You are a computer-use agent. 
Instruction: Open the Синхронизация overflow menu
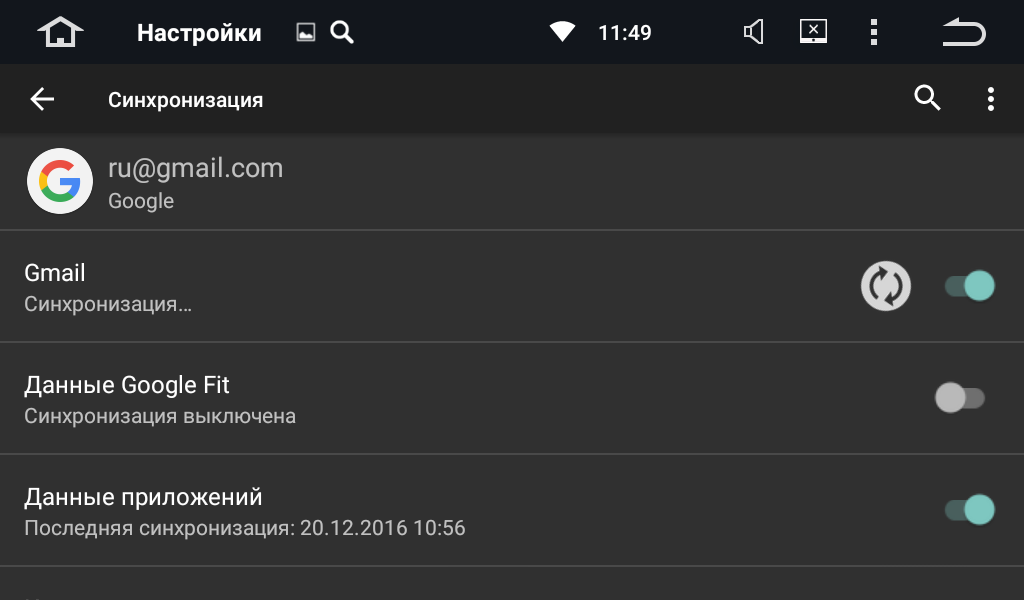coord(990,99)
